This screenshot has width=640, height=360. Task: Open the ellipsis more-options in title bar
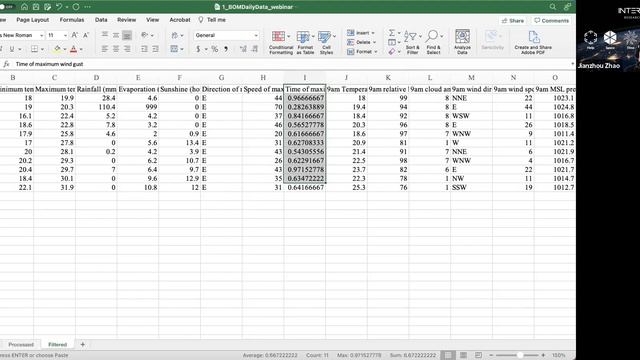tap(87, 7)
